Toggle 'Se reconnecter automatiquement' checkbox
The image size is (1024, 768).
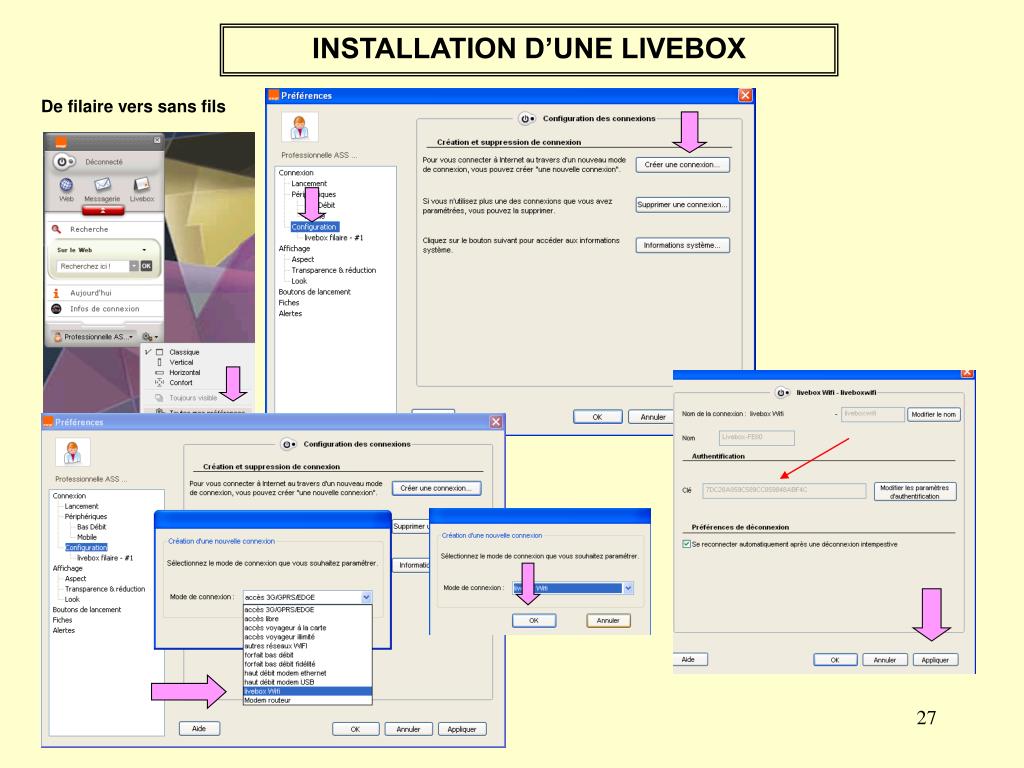coord(686,544)
